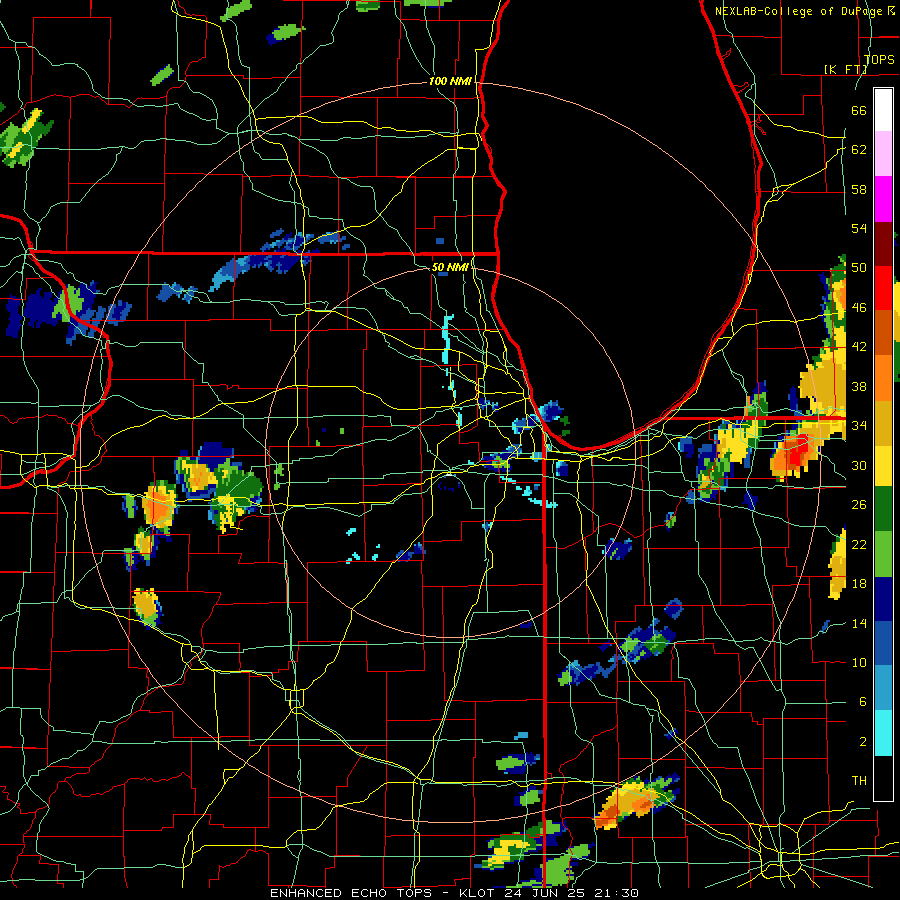Click the 46 value on the legend
The image size is (900, 900).
tap(859, 308)
